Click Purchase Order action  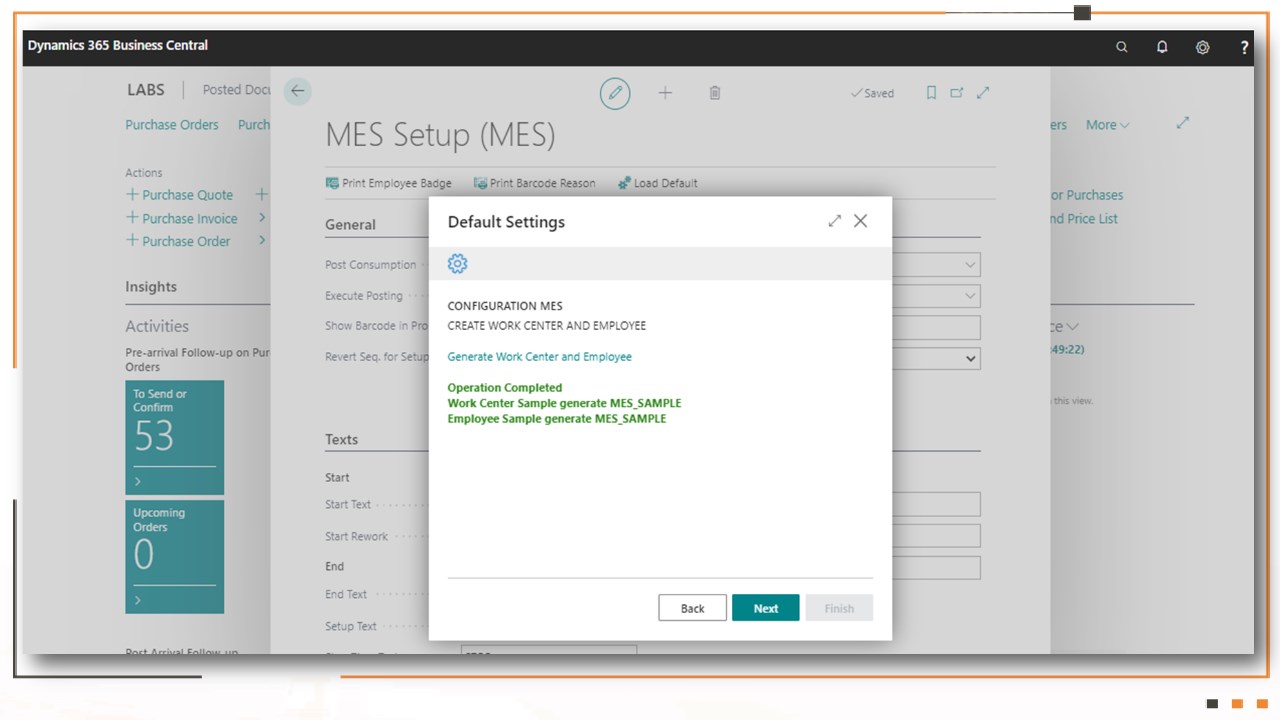click(x=178, y=241)
